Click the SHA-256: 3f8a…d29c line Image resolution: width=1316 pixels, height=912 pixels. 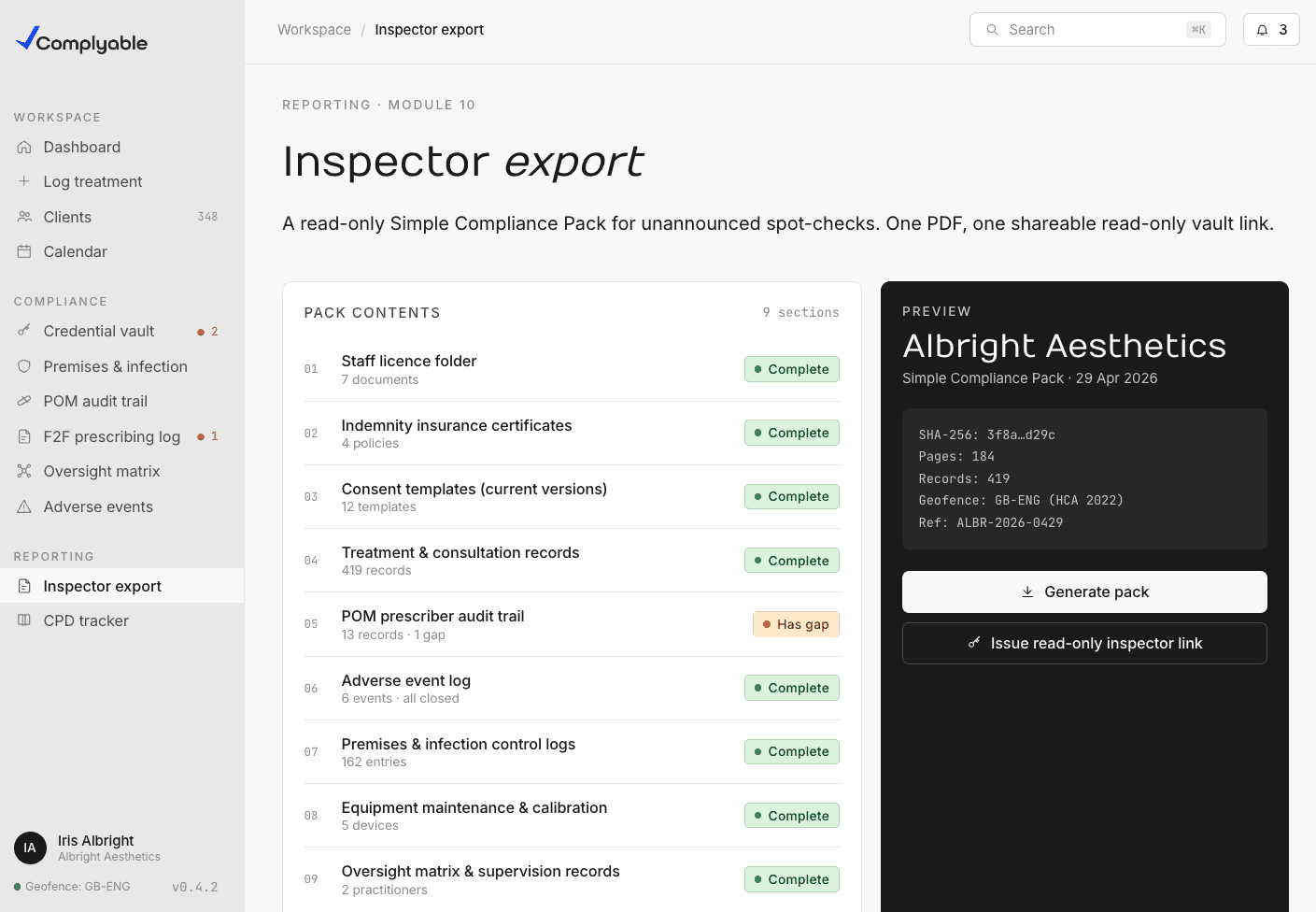986,435
